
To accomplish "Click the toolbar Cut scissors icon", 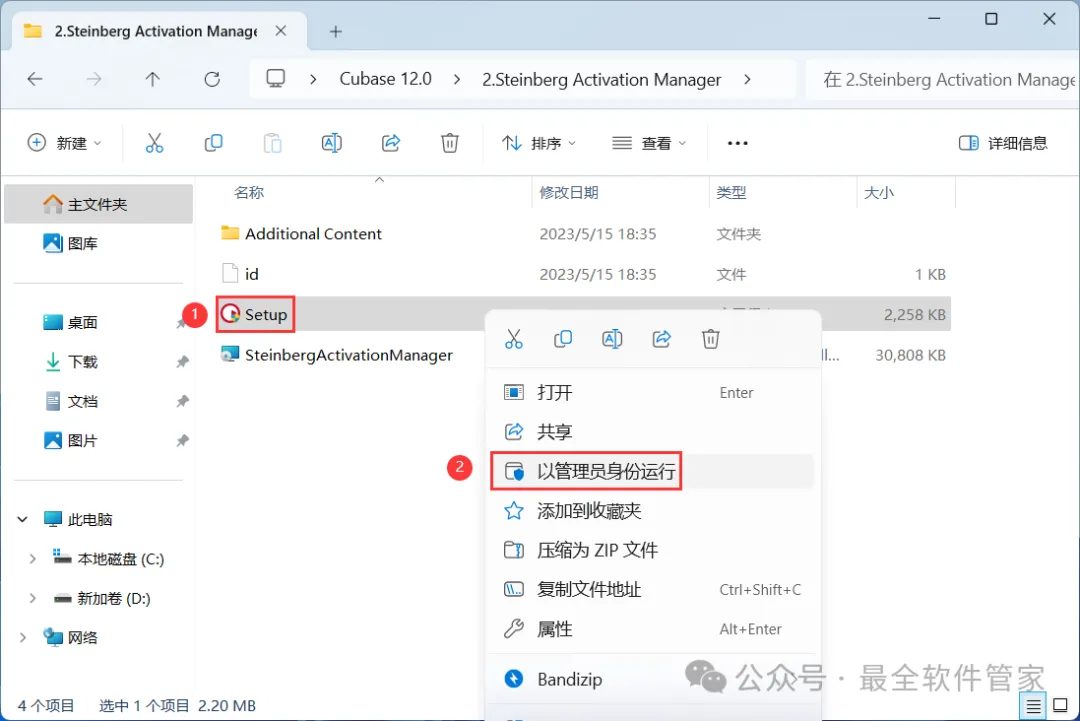I will pos(154,143).
